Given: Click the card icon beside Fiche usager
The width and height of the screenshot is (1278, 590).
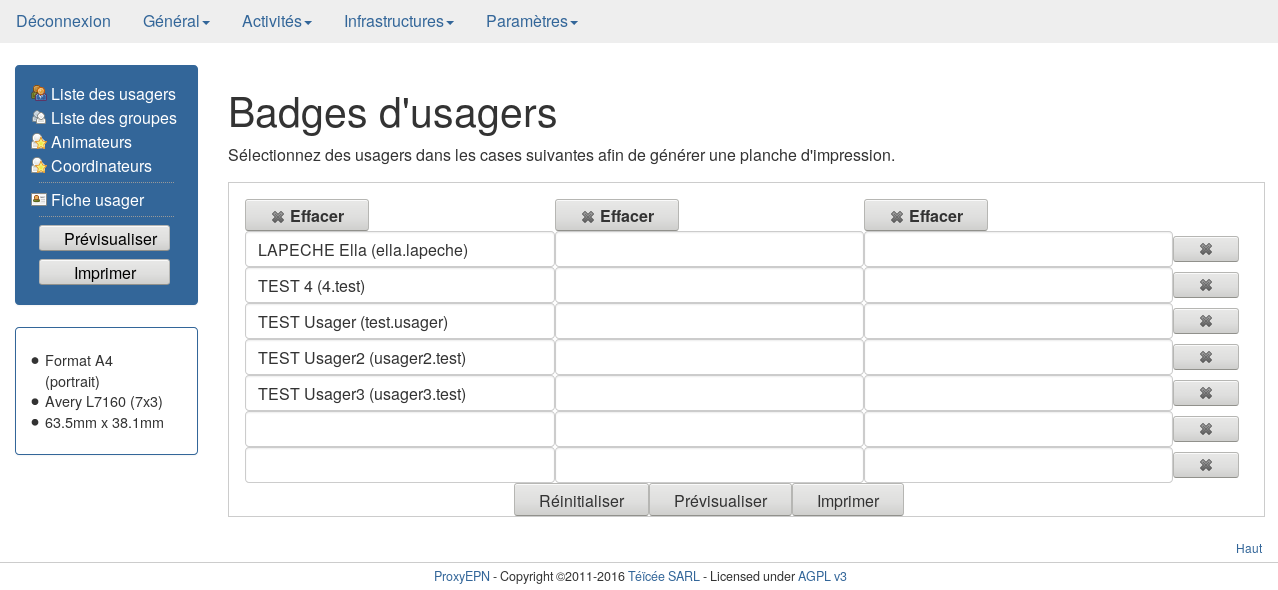Looking at the screenshot, I should point(39,200).
